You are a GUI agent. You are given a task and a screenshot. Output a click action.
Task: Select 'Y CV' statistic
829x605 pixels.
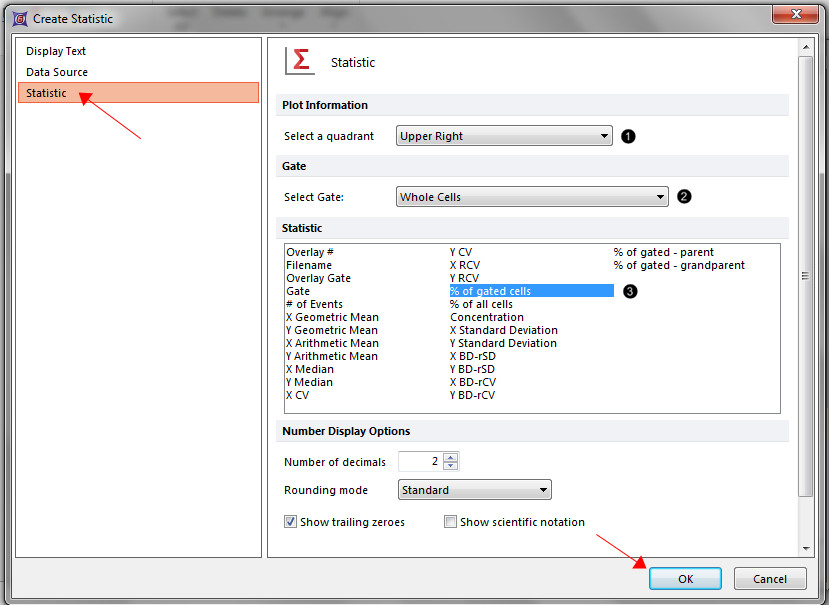coord(461,252)
